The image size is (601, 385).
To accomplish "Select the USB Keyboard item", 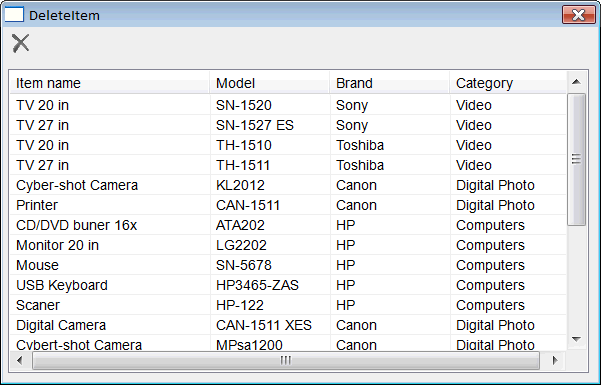I will point(288,285).
